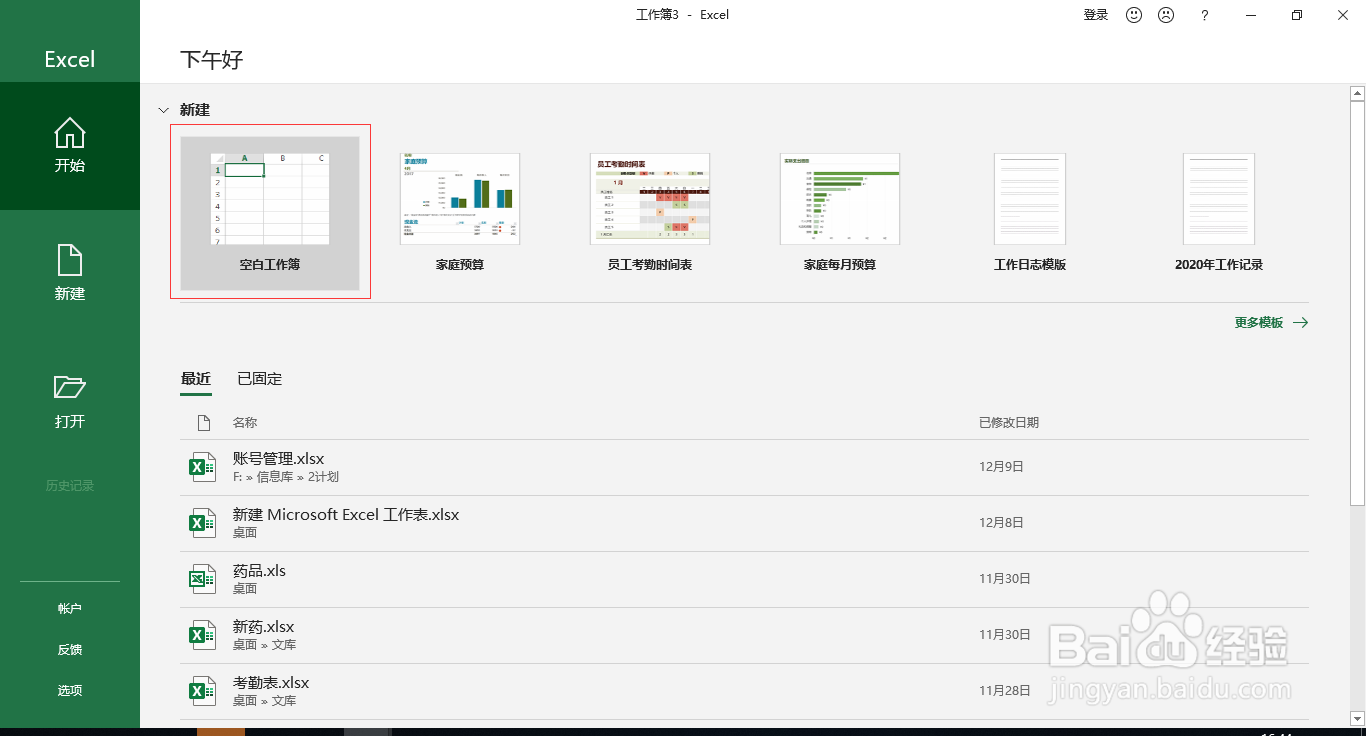Switch to the 最近 tab
1366x736 pixels.
[x=196, y=379]
